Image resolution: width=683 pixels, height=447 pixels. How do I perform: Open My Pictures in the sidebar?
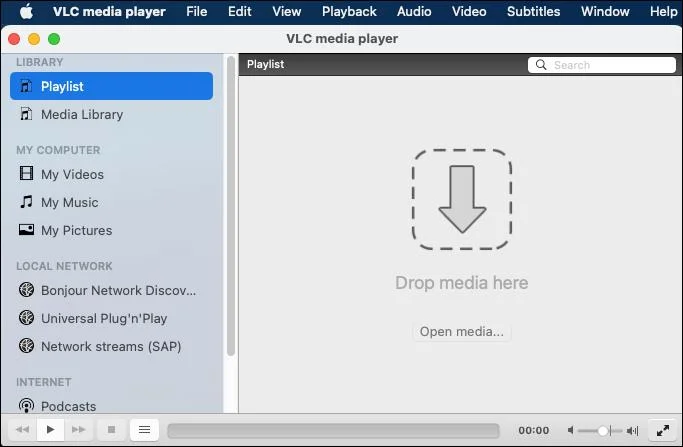point(112,230)
